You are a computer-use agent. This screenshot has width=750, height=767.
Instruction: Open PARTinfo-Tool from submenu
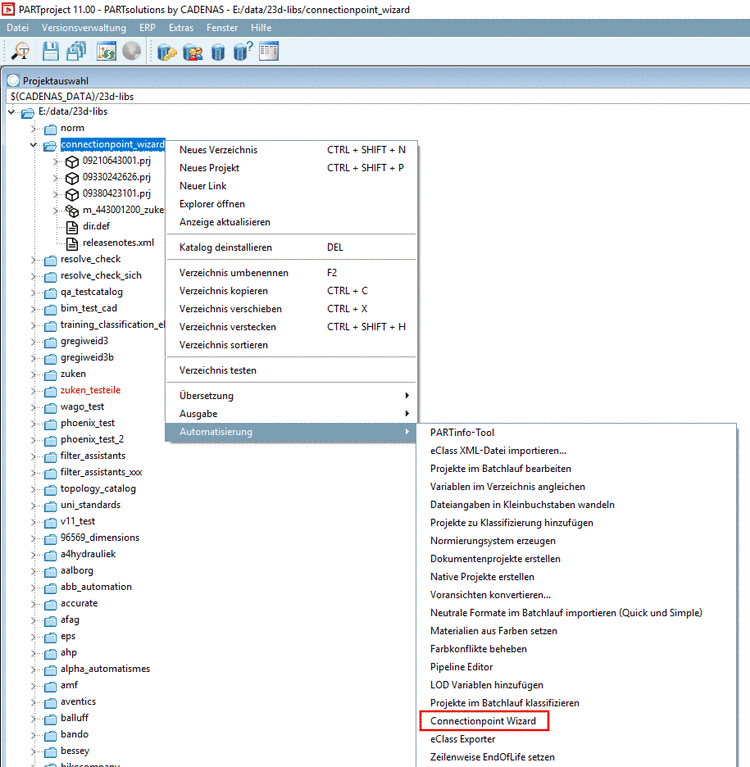[576, 432]
